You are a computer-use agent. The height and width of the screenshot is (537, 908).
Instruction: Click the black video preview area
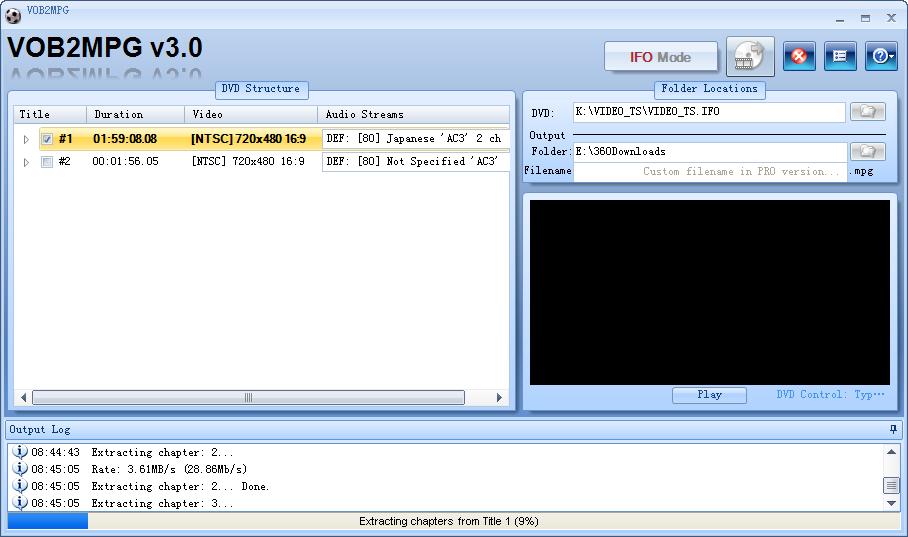coord(709,292)
